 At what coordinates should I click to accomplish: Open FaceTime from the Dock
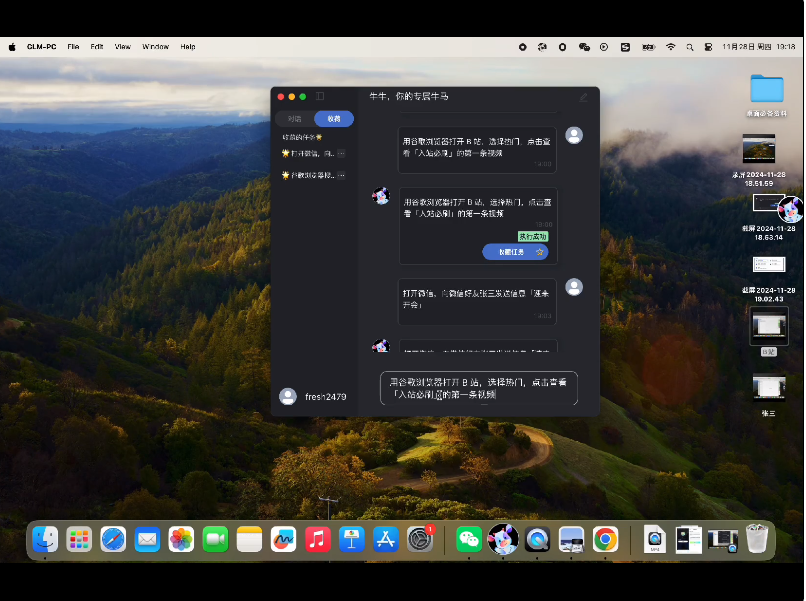pyautogui.click(x=215, y=539)
